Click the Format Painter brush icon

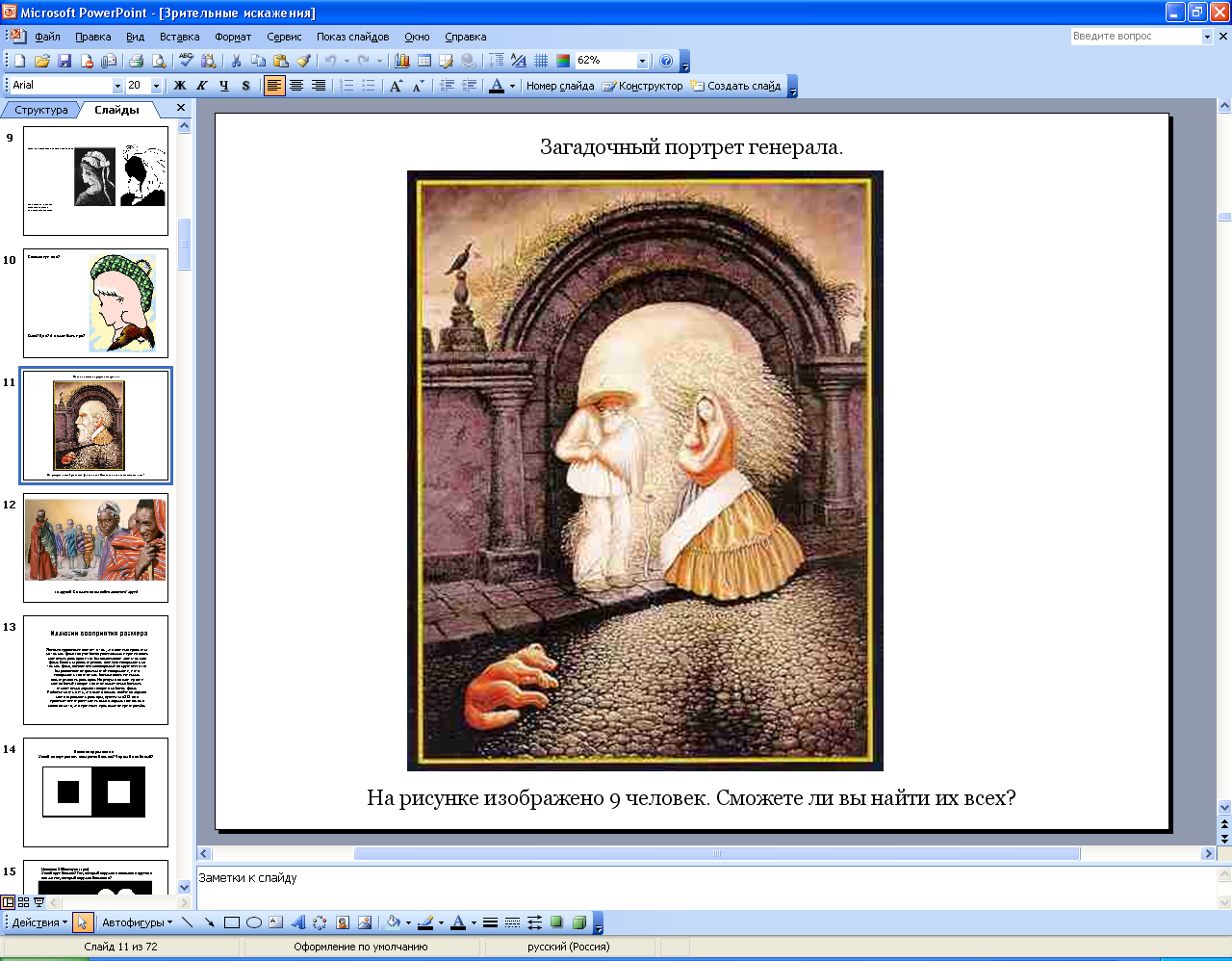pyautogui.click(x=303, y=61)
